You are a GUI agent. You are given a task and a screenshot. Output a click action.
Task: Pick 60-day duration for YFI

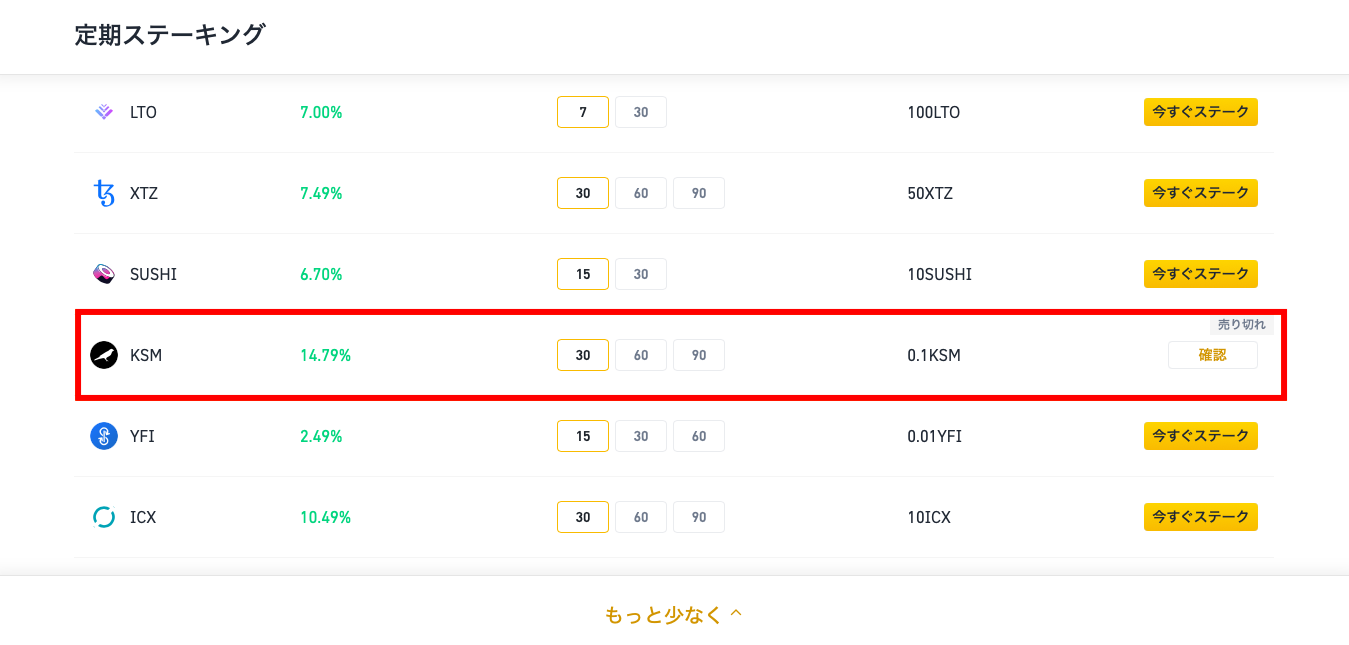click(x=699, y=436)
